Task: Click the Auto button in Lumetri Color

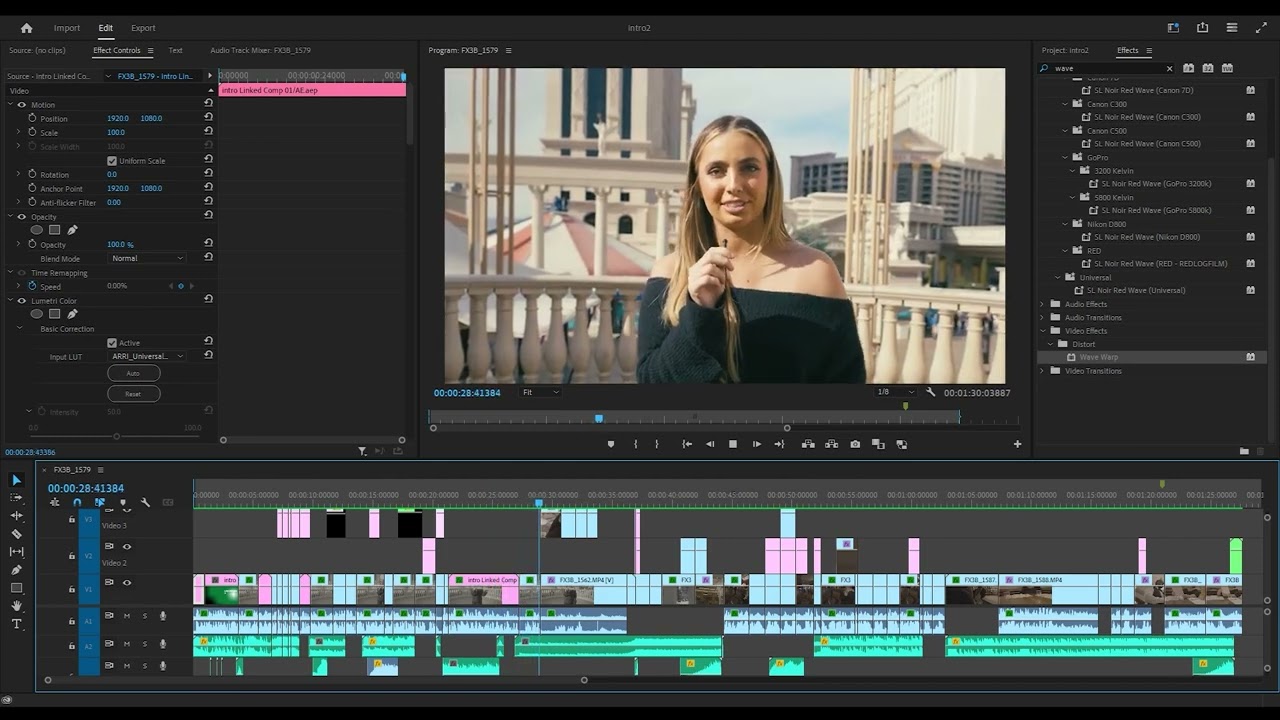Action: tap(133, 373)
